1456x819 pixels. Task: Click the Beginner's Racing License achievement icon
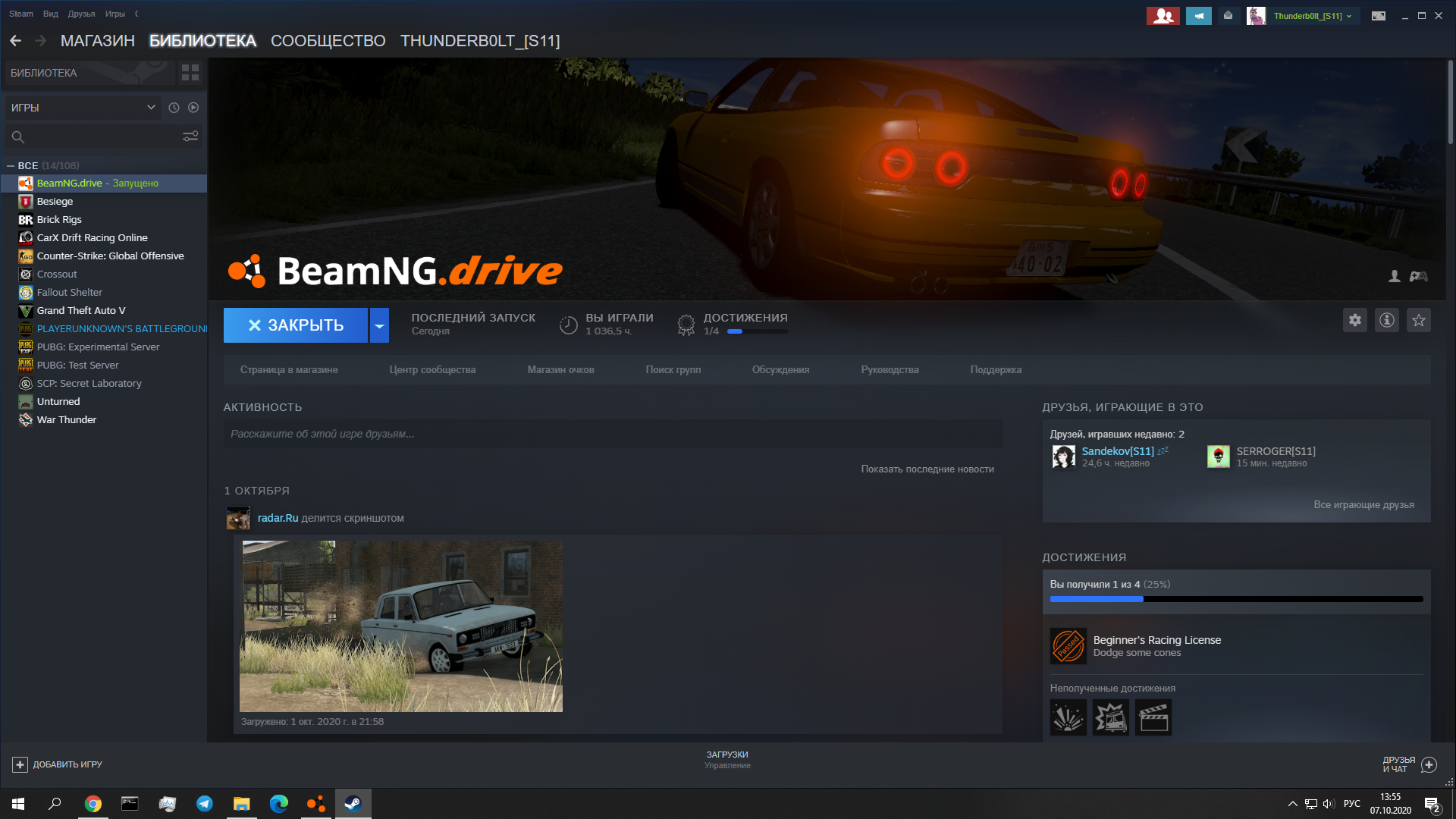click(1068, 646)
